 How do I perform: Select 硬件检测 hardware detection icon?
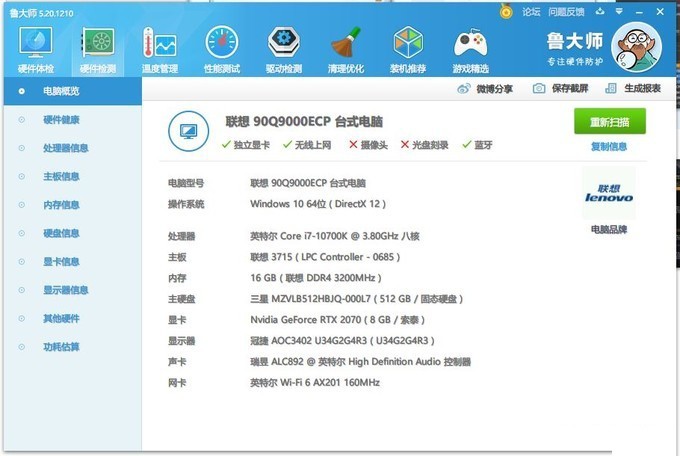pos(98,49)
